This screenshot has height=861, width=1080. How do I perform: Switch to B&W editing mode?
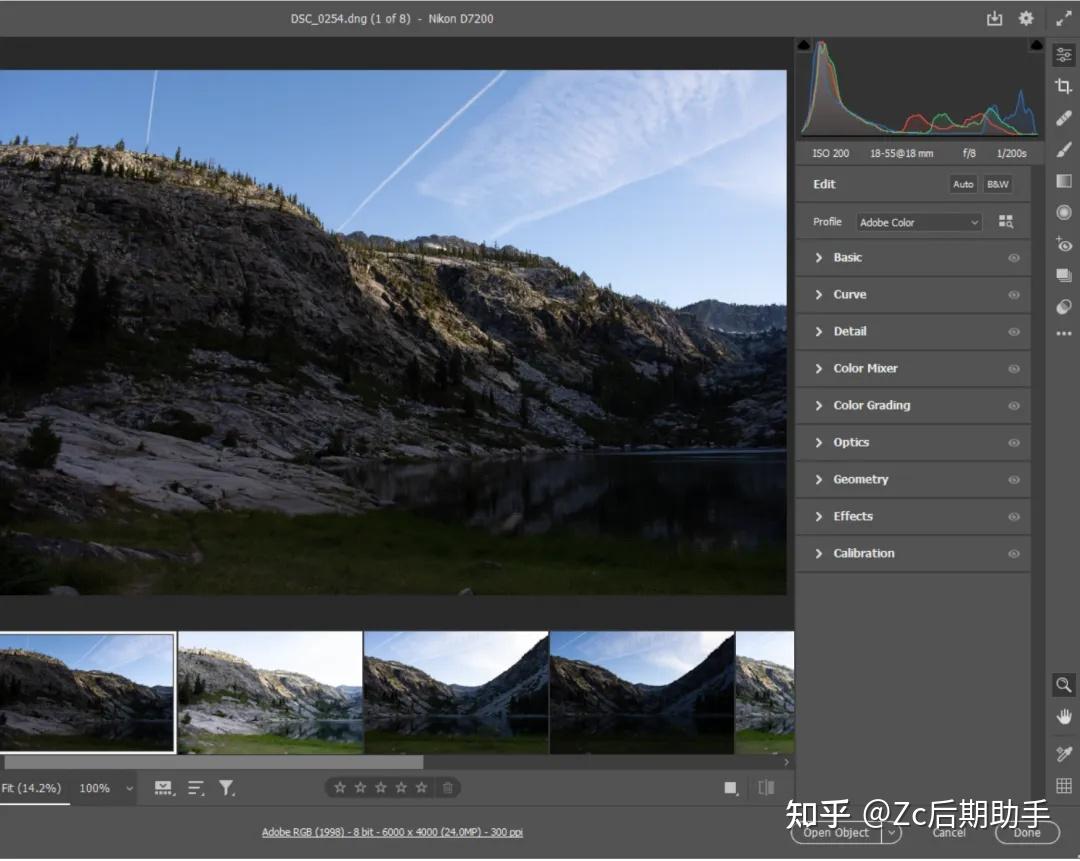coord(998,184)
